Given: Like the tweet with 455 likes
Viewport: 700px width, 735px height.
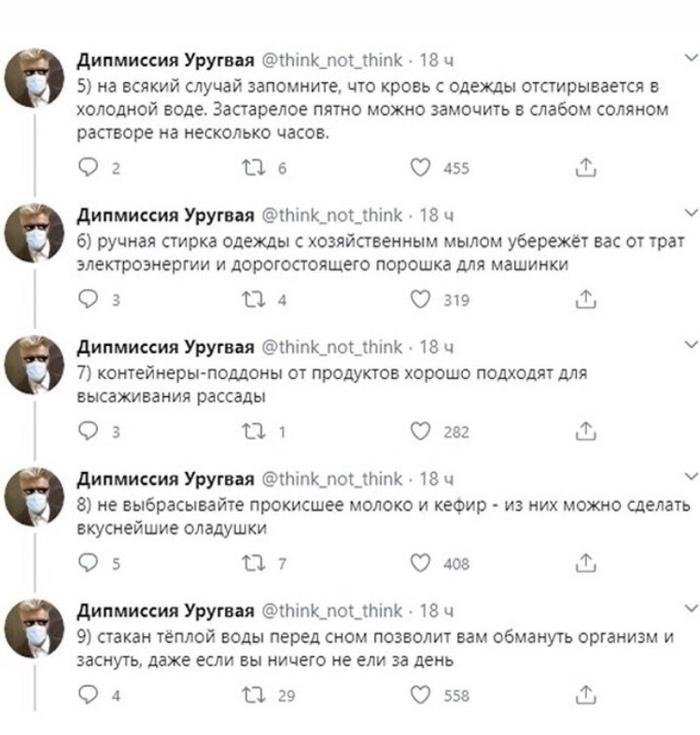Looking at the screenshot, I should click(421, 167).
